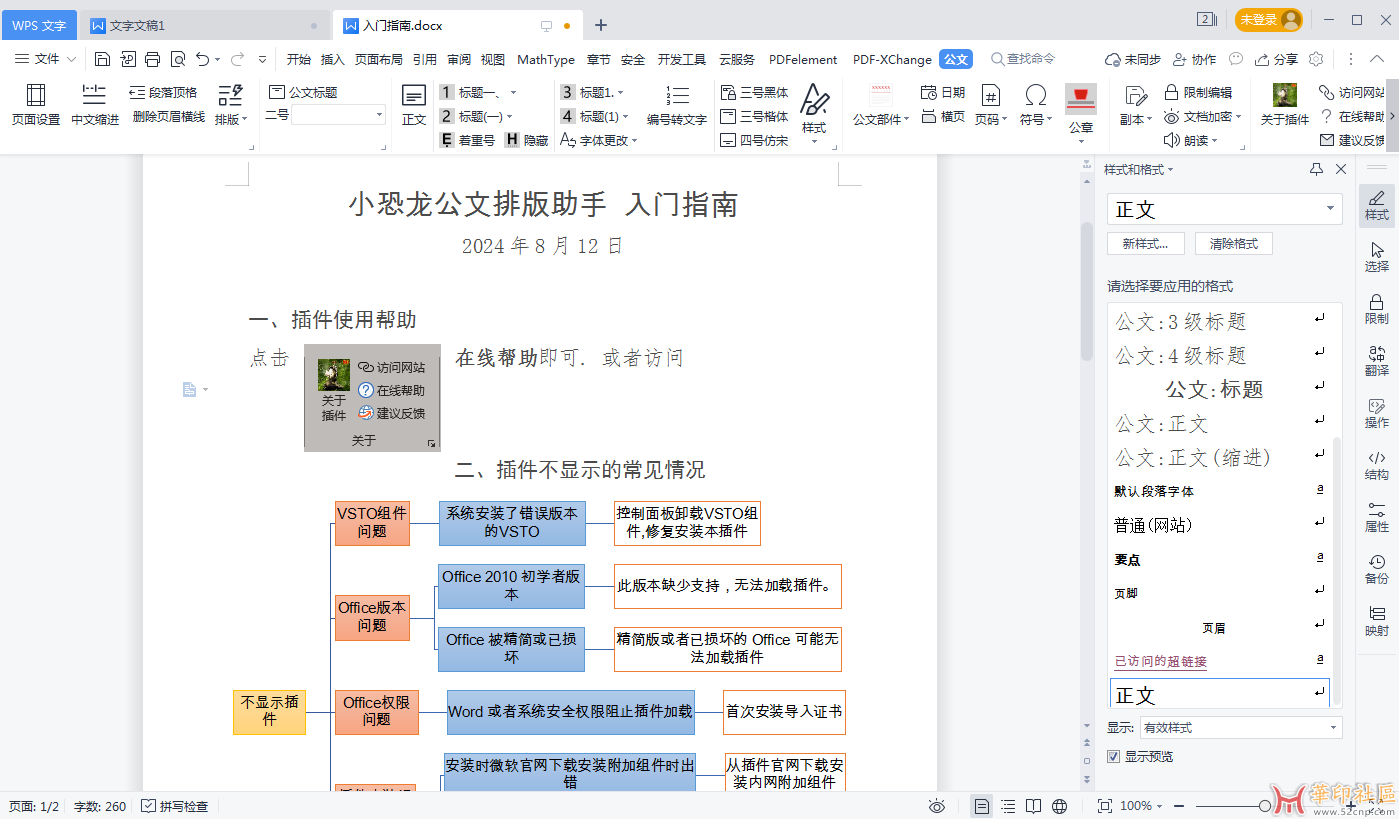Open the 备份 sidebar tool
The height and width of the screenshot is (819, 1399).
1377,568
